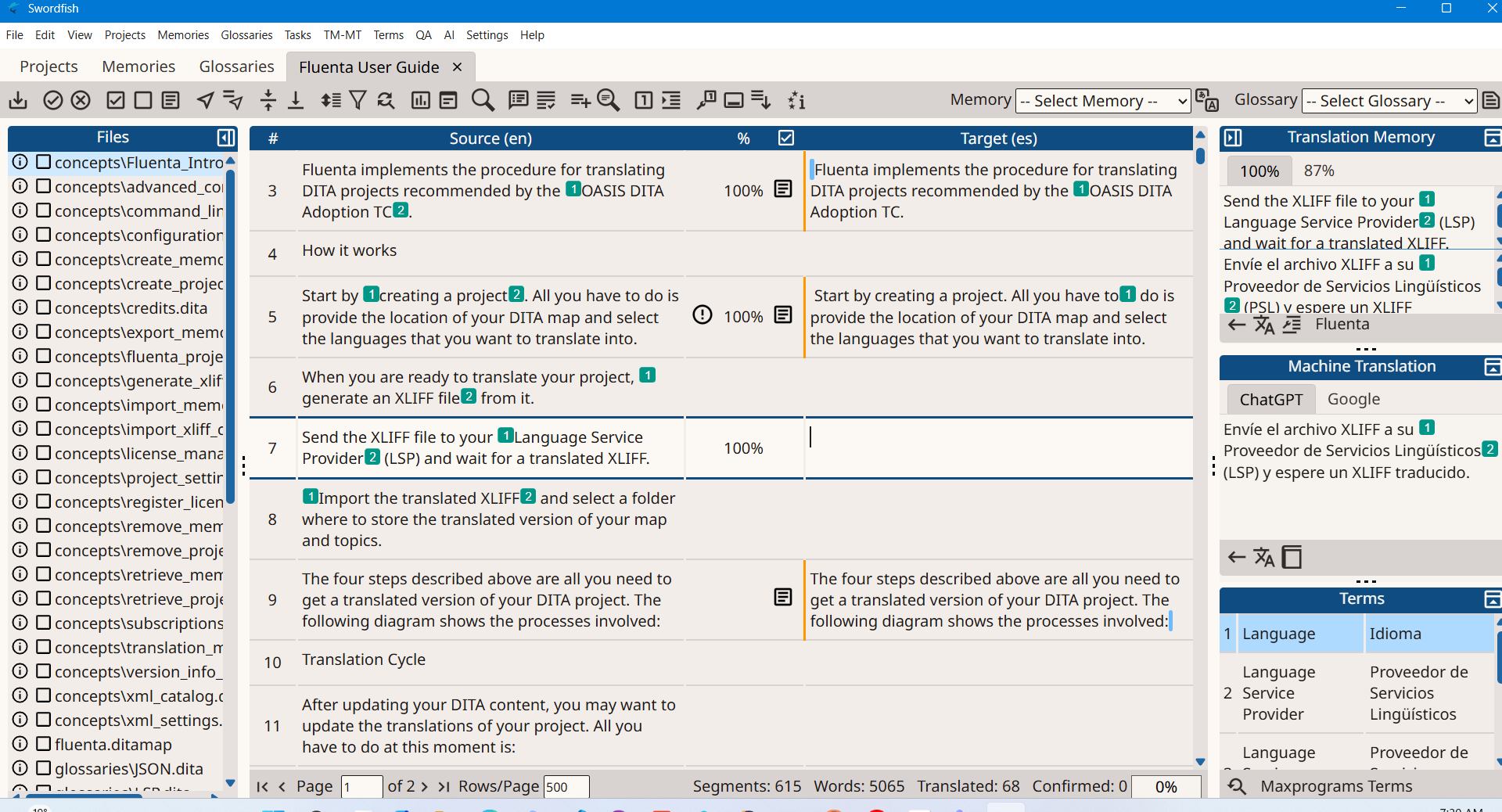
Task: Switch to the Memories tab
Action: coord(138,66)
